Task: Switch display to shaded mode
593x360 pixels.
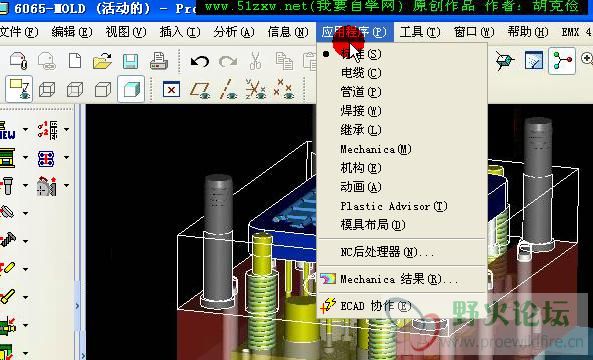Action: pyautogui.click(x=131, y=89)
